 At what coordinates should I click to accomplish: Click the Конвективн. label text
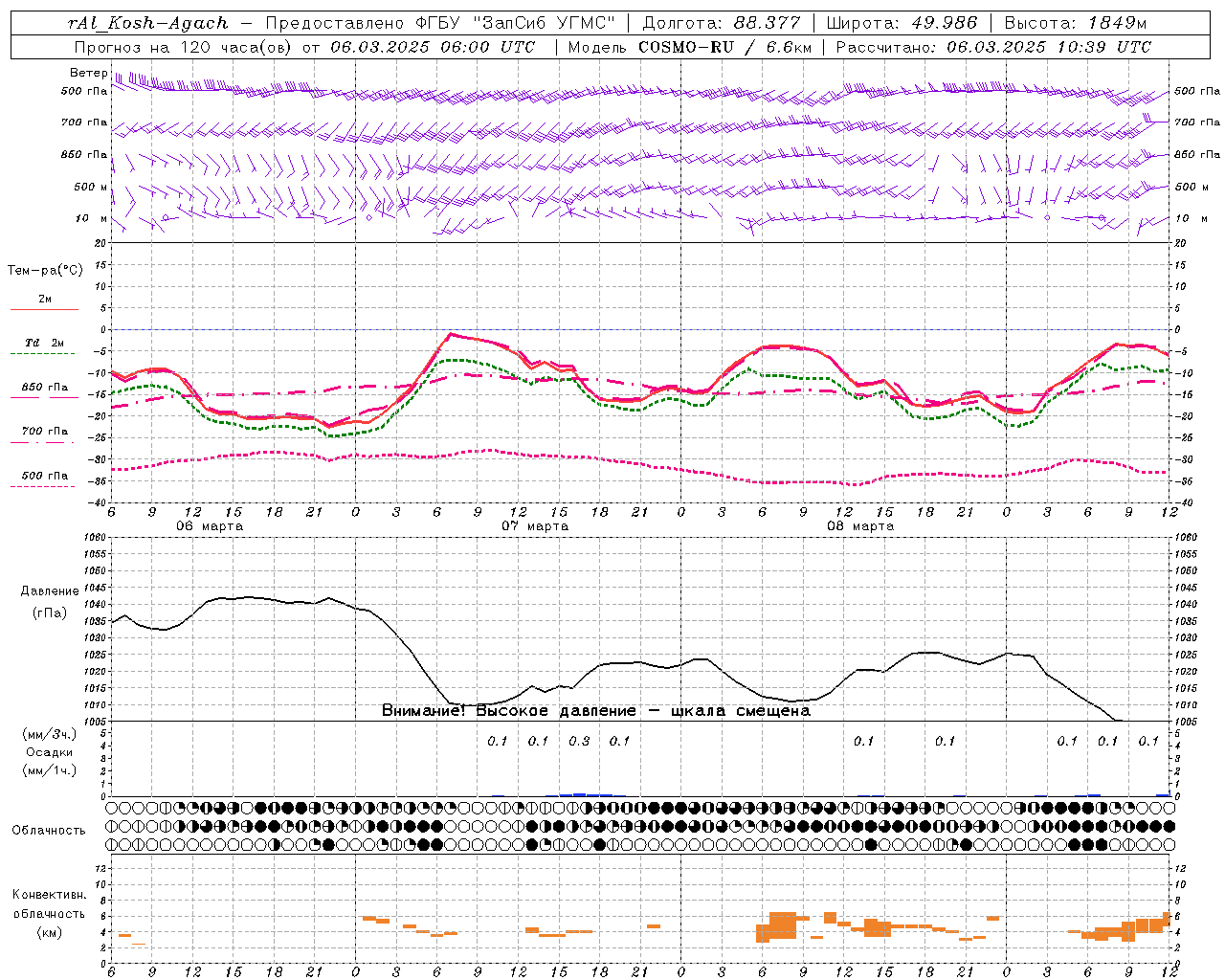coord(49,895)
